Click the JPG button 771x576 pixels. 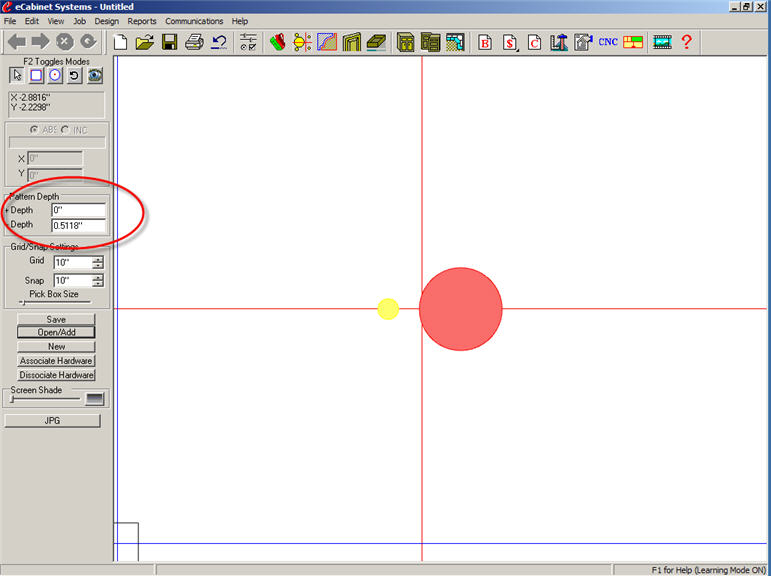(x=52, y=421)
